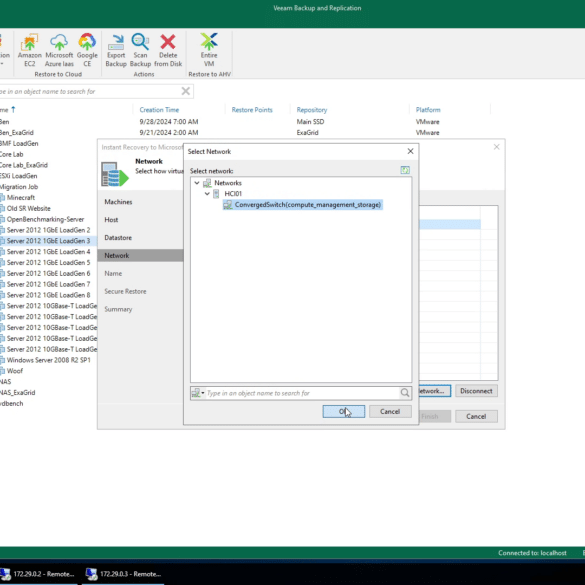The image size is (585, 585).
Task: Close the Instant Recovery wizard window
Action: (496, 147)
